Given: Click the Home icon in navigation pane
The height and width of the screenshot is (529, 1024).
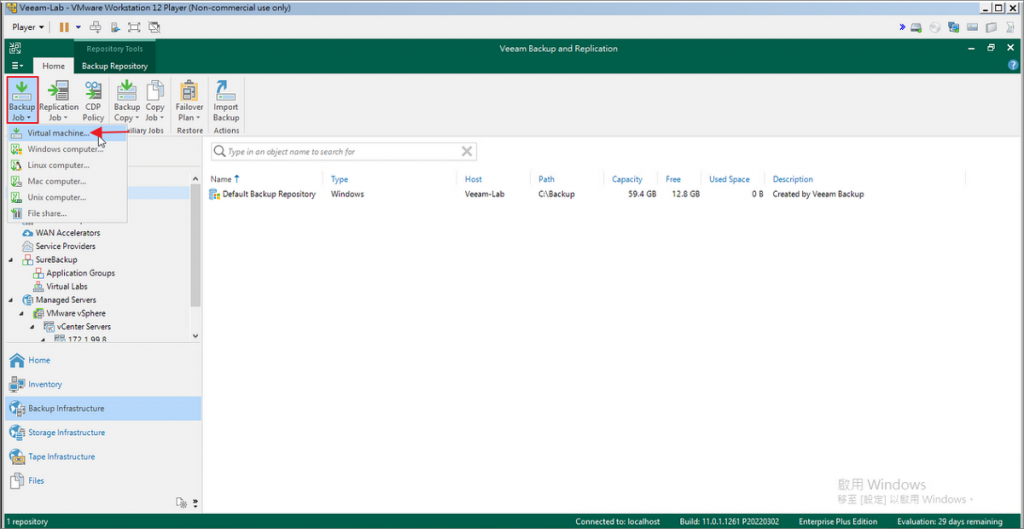Looking at the screenshot, I should click(x=17, y=360).
